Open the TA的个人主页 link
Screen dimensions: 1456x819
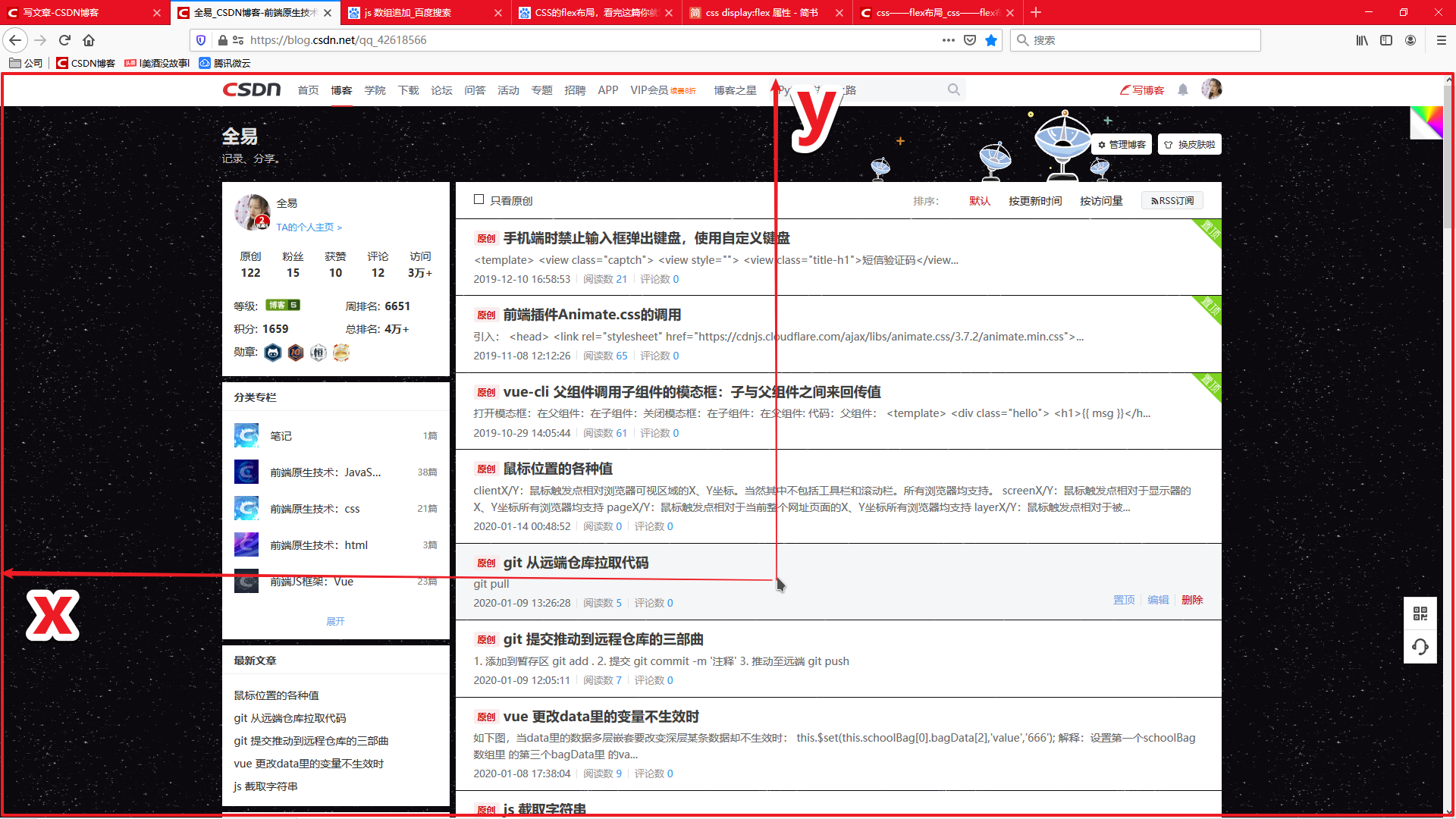(309, 227)
